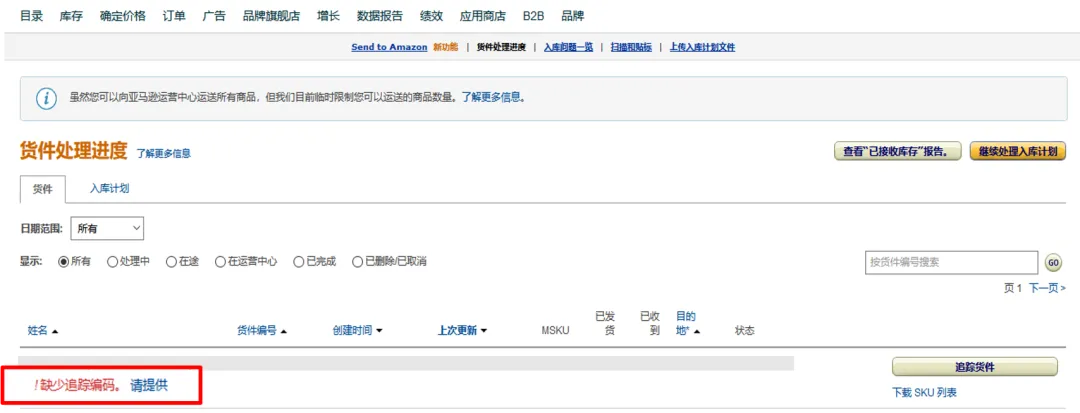Click the 继续处理入库计划 button
Screen dimensions: 1080x413
[1017, 151]
